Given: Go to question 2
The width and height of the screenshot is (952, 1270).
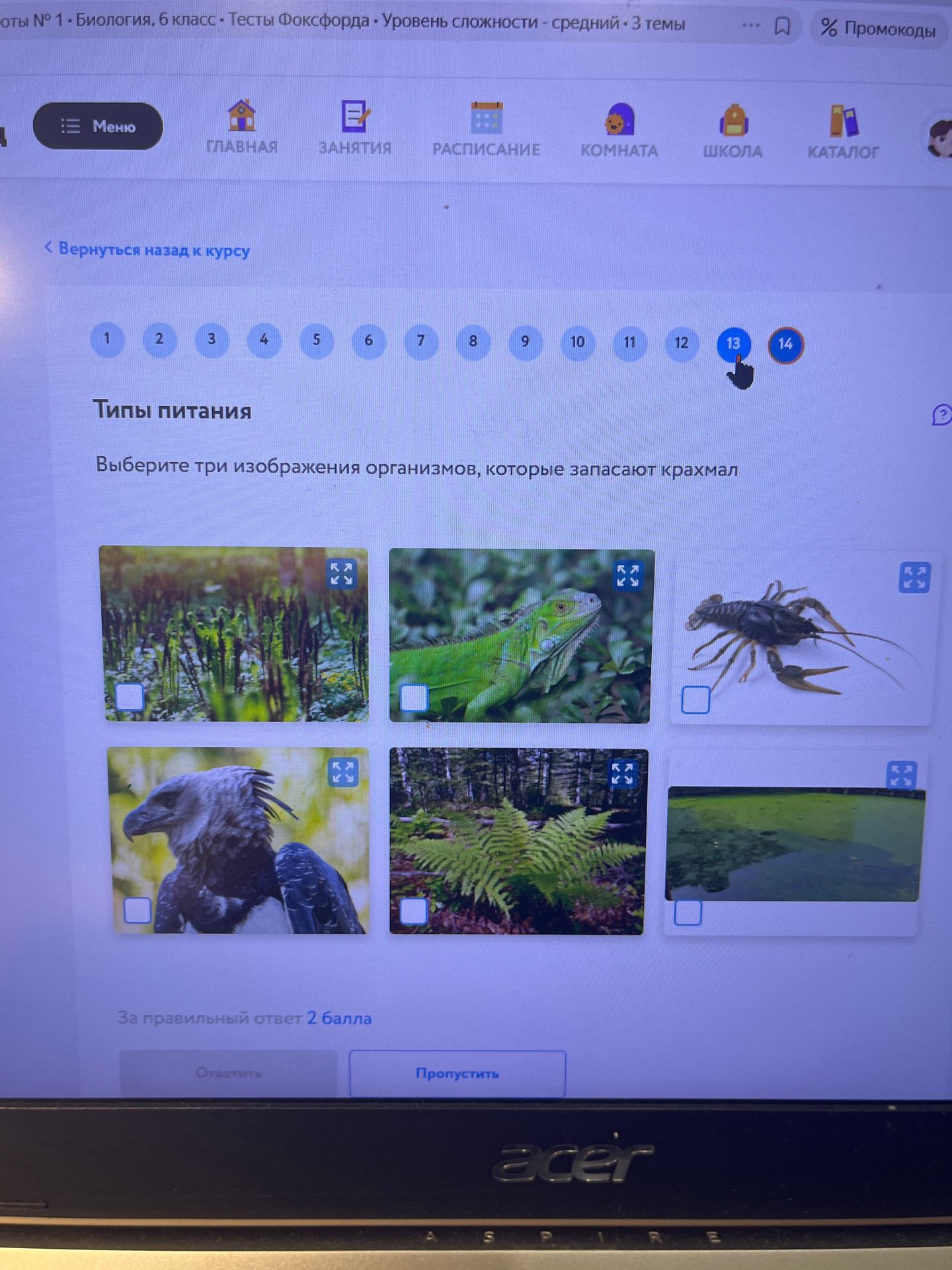Looking at the screenshot, I should coord(159,339).
